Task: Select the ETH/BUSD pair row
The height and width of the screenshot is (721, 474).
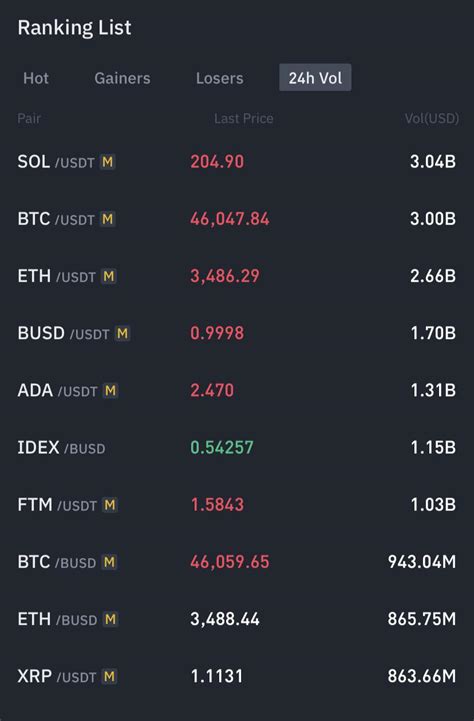Action: [237, 619]
